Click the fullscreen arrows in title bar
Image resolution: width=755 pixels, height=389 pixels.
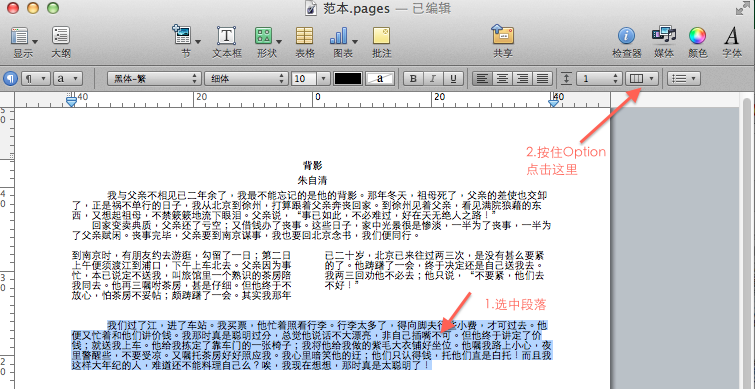pos(742,8)
